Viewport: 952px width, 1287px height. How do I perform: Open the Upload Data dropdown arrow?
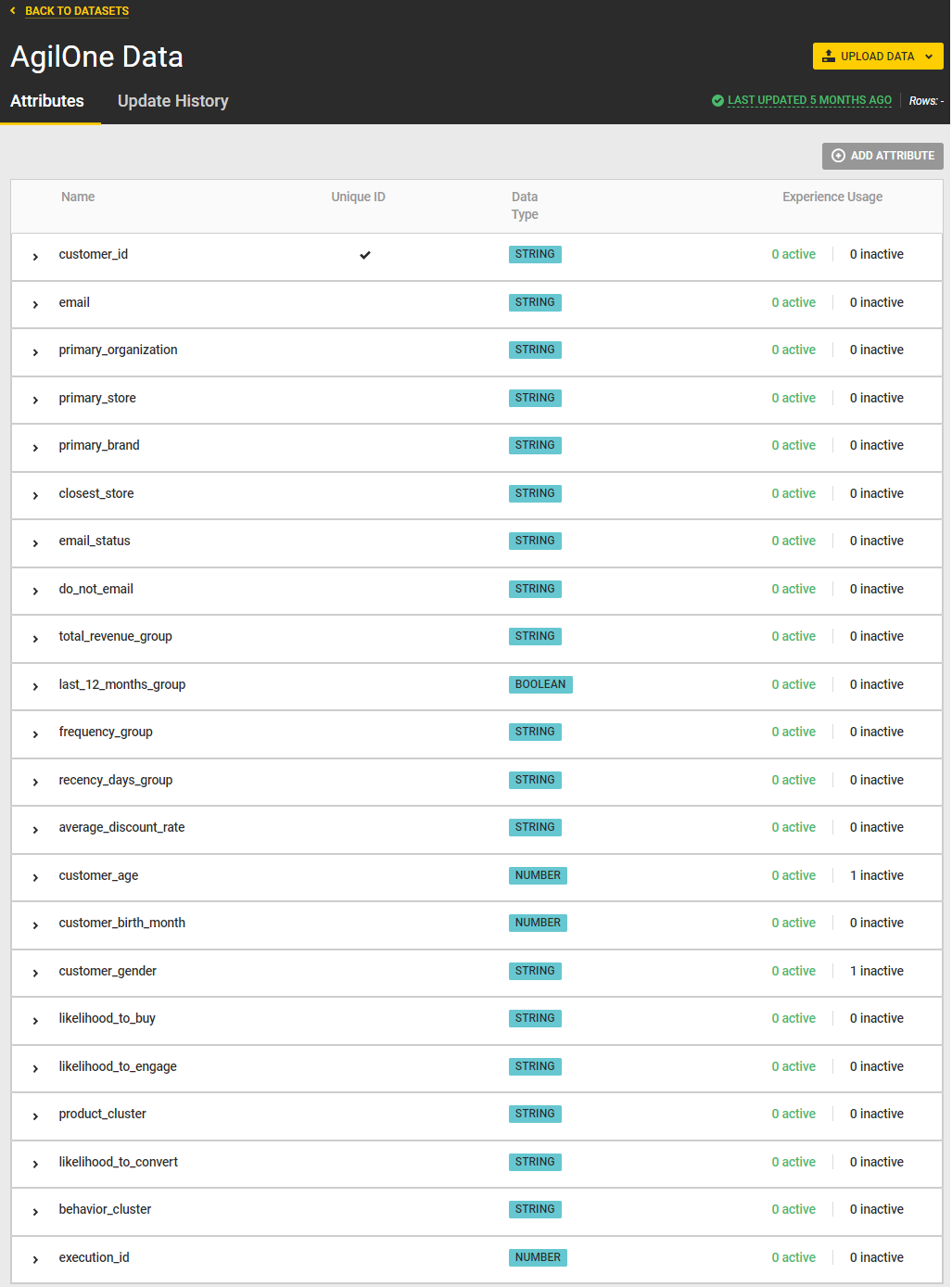pyautogui.click(x=929, y=57)
